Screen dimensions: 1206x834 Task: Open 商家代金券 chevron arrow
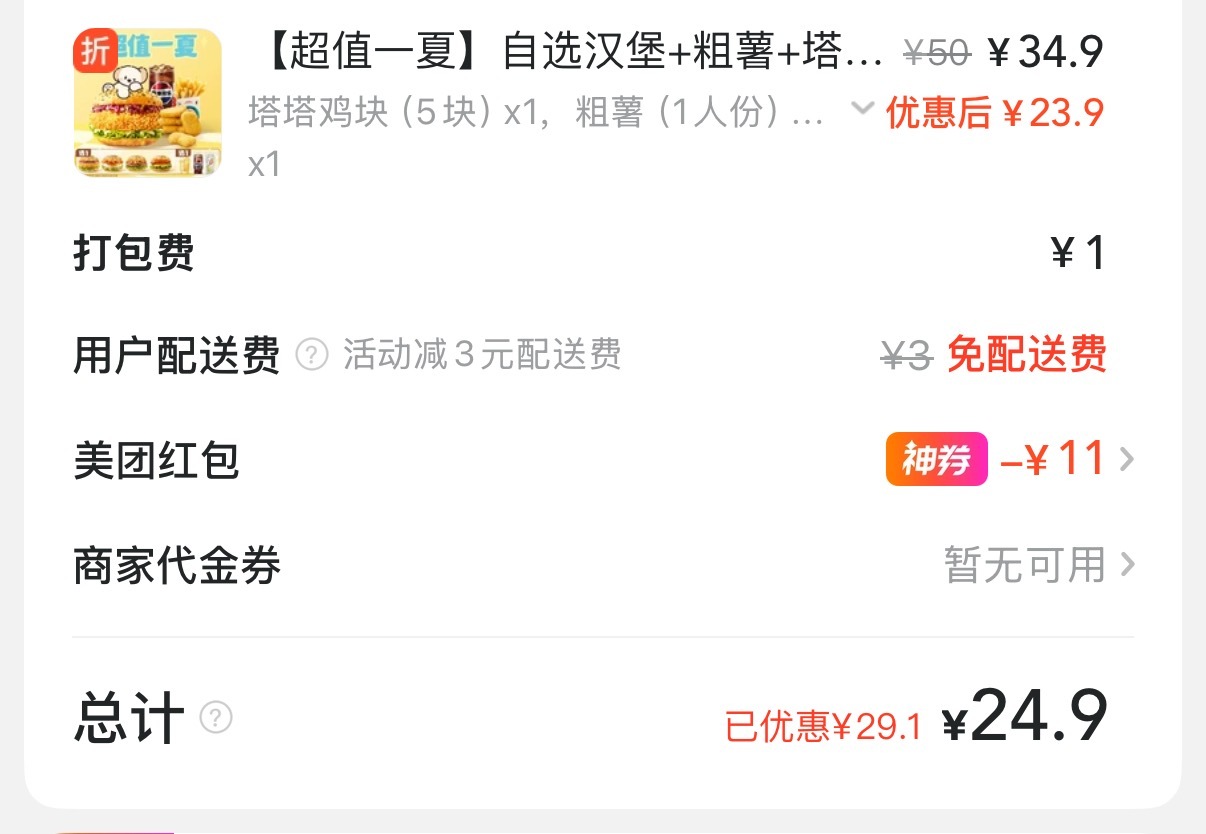tap(1127, 565)
